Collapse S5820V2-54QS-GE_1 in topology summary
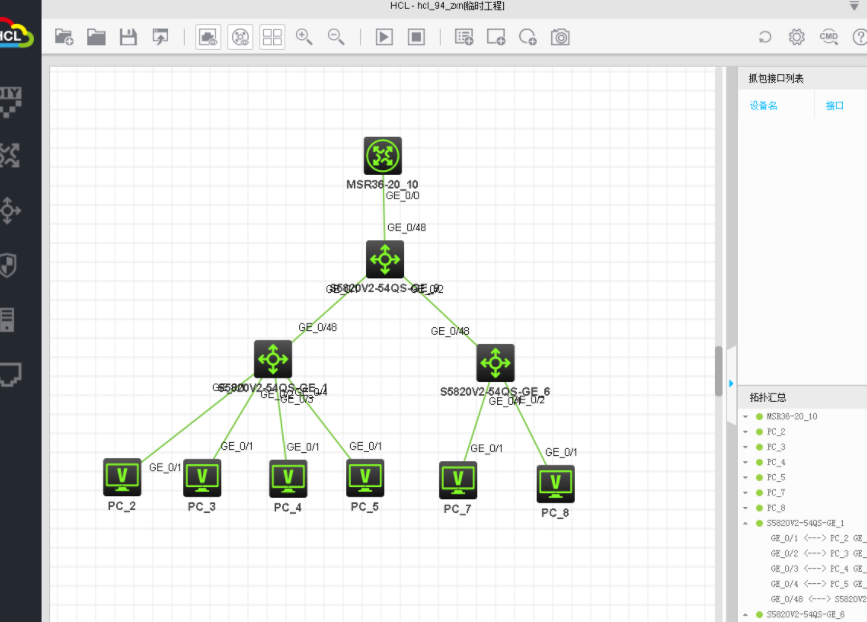The height and width of the screenshot is (622, 867). pyautogui.click(x=745, y=523)
